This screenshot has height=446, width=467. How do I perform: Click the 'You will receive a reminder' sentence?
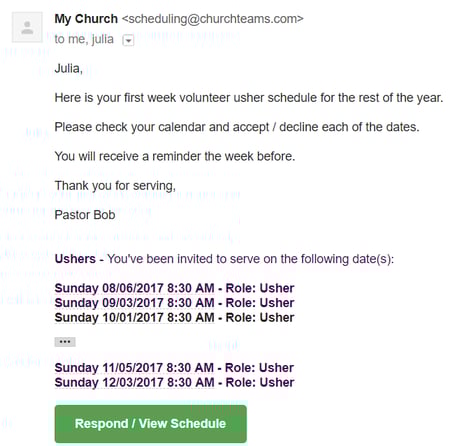(175, 156)
